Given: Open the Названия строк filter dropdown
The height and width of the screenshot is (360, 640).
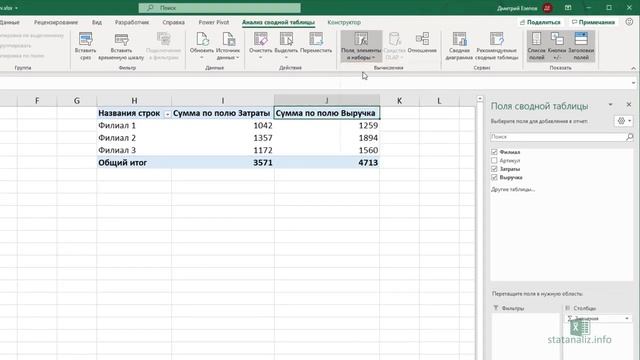Looking at the screenshot, I should (x=167, y=114).
